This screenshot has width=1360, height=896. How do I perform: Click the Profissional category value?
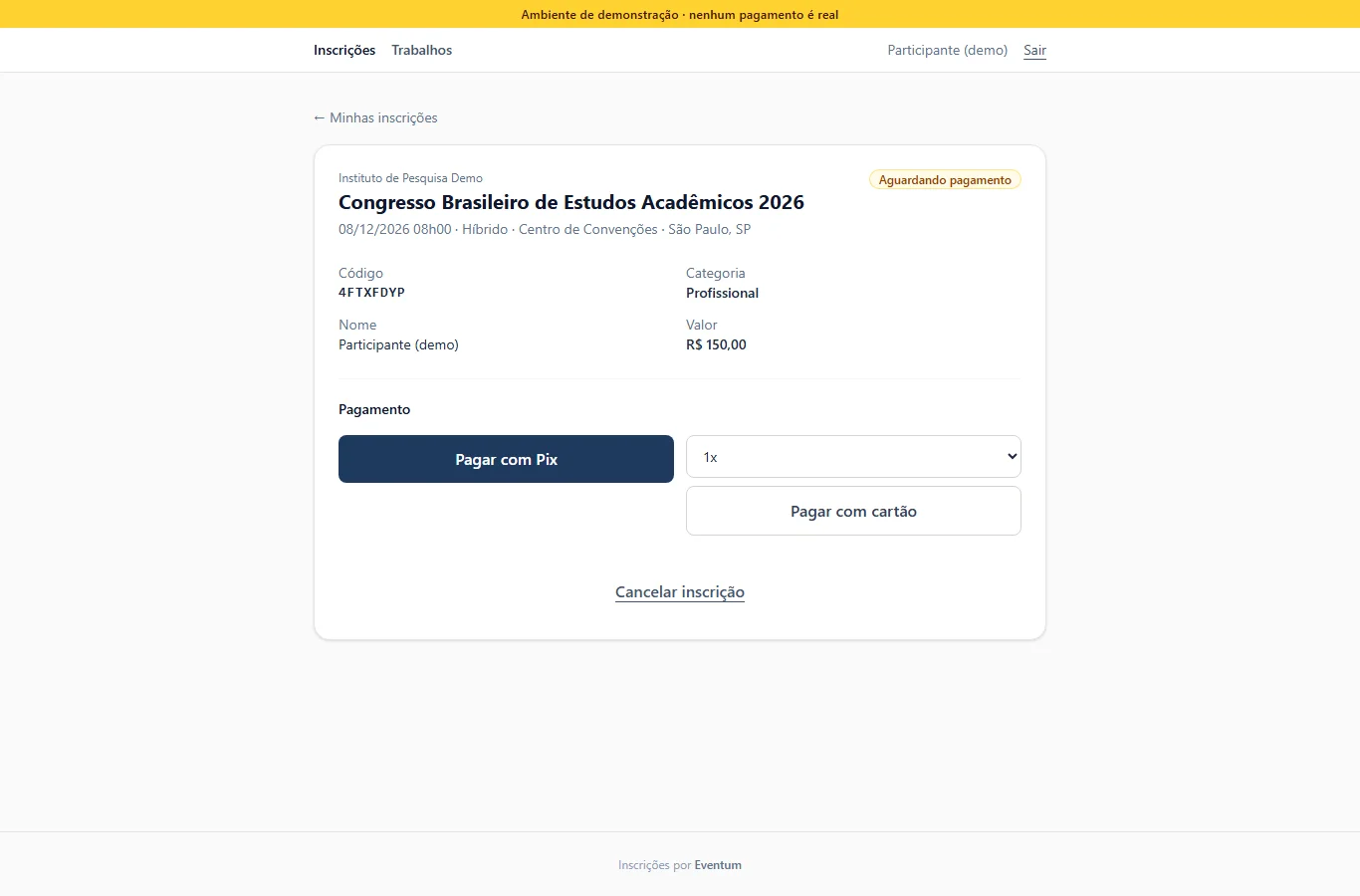(x=722, y=293)
